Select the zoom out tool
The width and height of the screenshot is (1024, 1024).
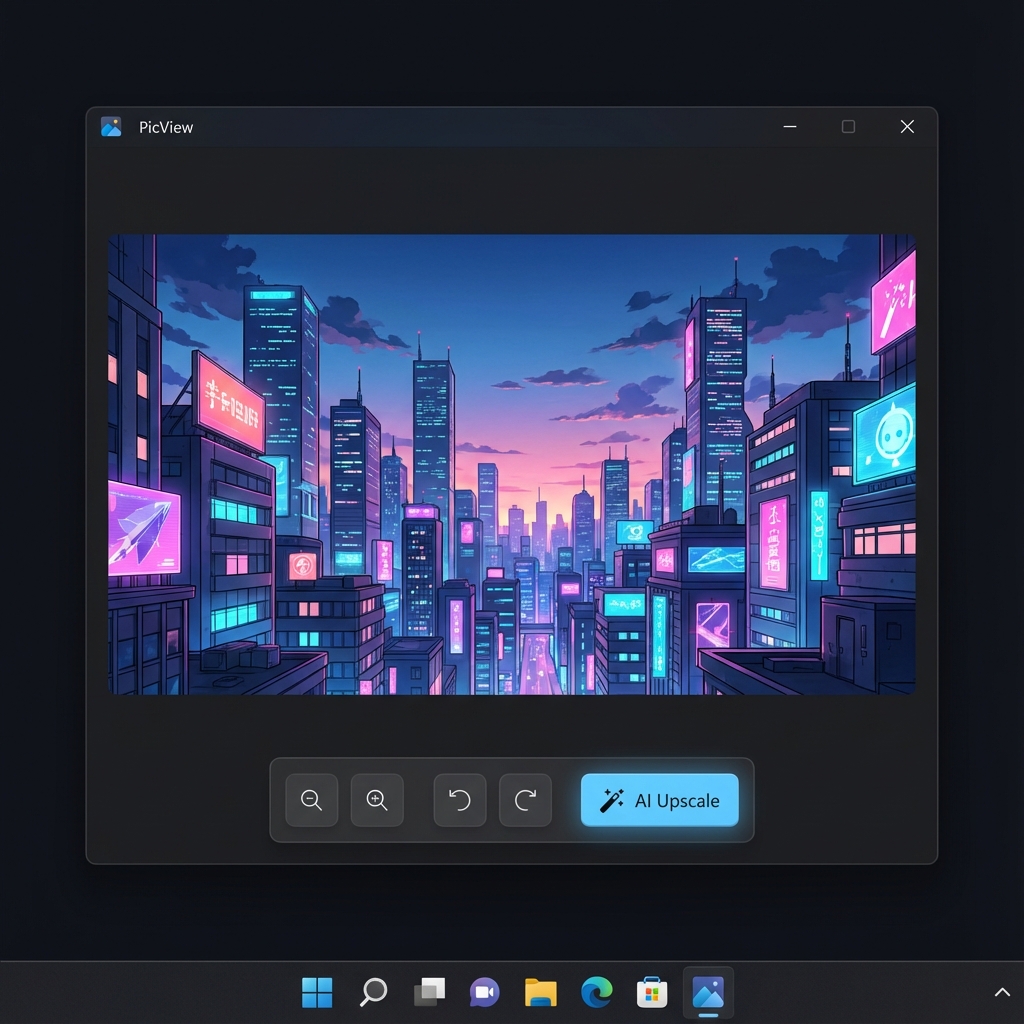311,800
